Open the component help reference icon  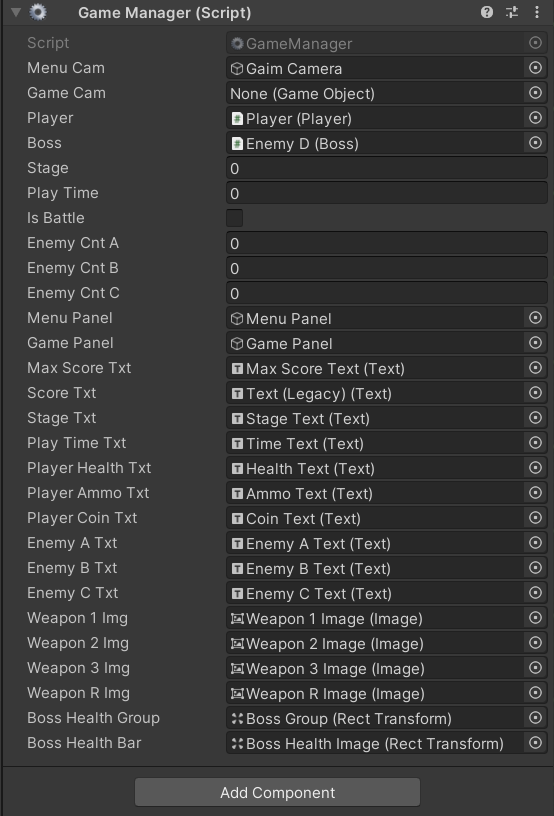486,12
